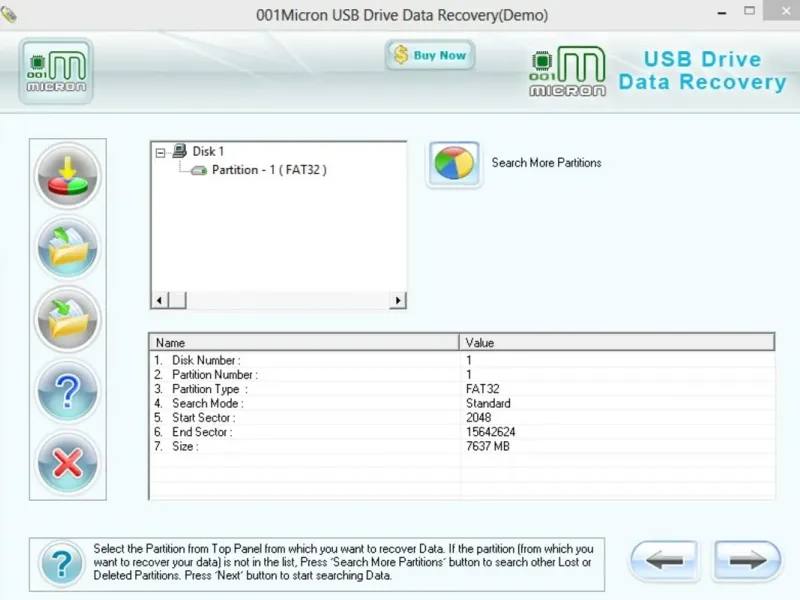Click the Value column header
This screenshot has width=800, height=600.
coord(617,342)
